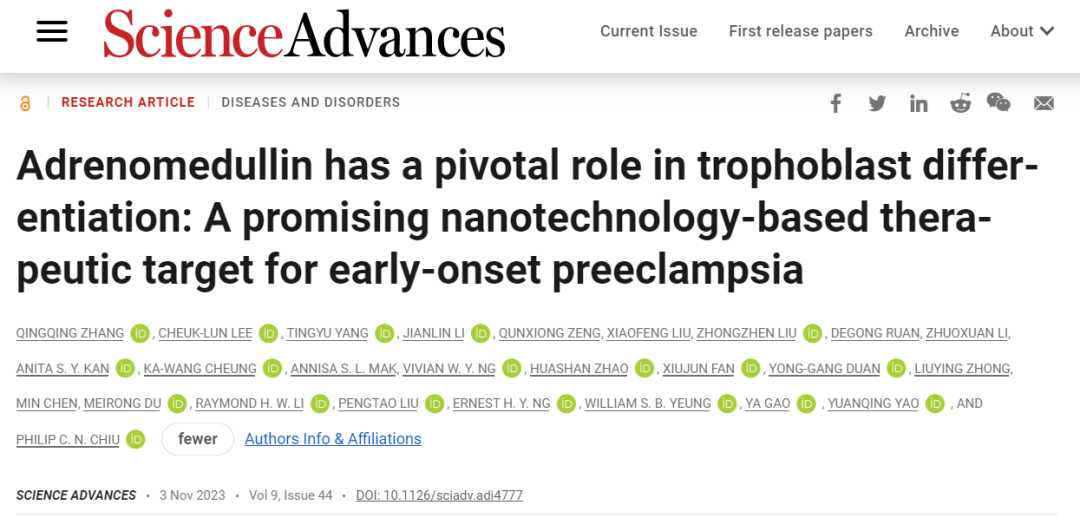Select the Research Article category label
Screen dimensions: 1080x518
(128, 103)
